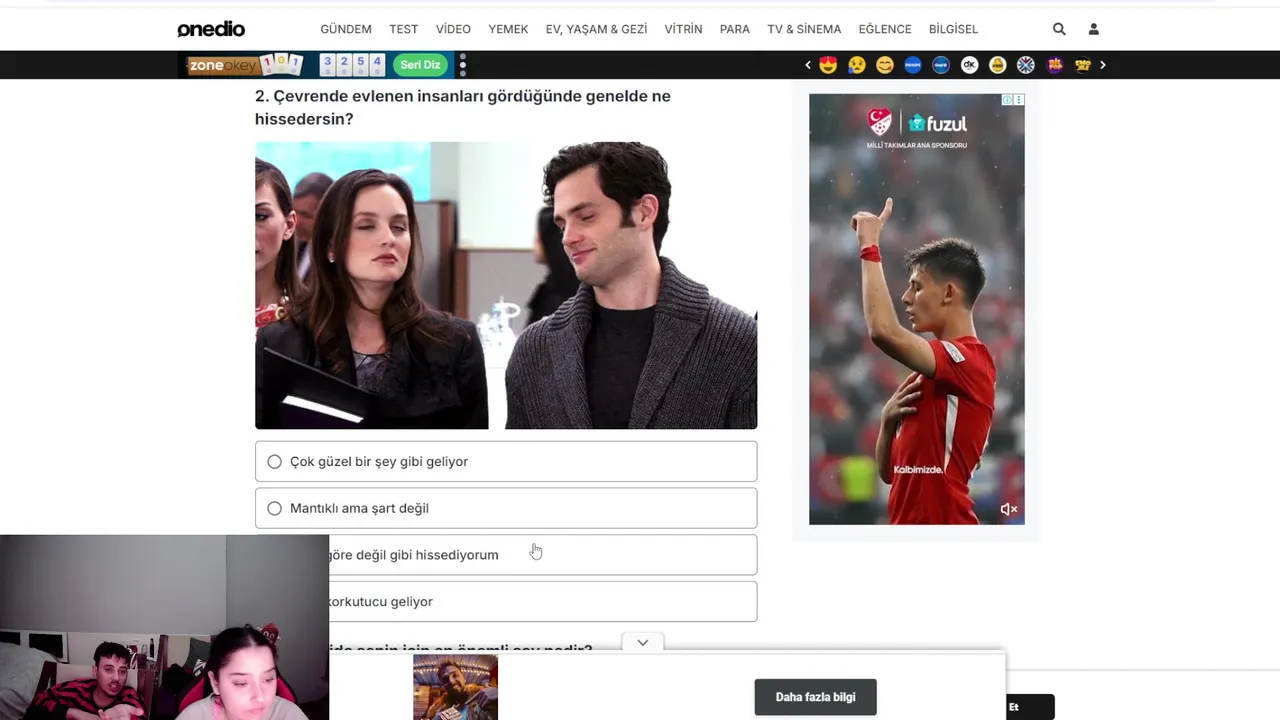Image resolution: width=1280 pixels, height=720 pixels.
Task: Open the dk brand circle icon
Action: (x=969, y=65)
